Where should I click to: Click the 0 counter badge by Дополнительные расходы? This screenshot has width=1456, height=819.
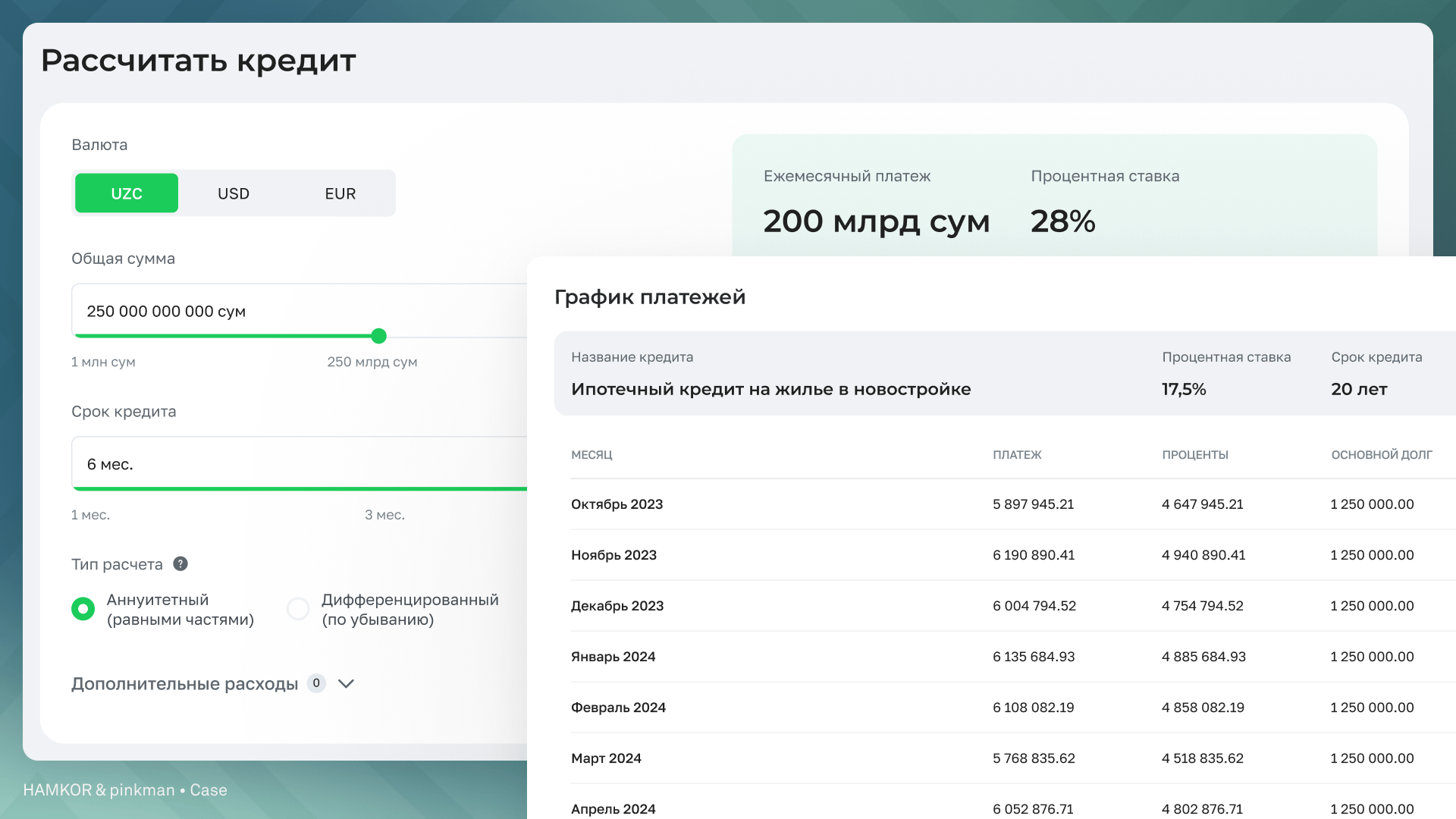click(316, 683)
